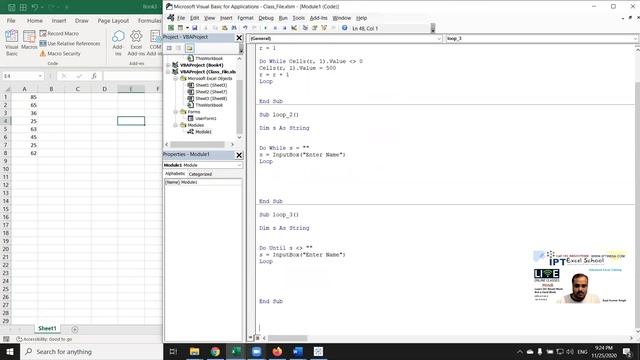Viewport: 640px width, 360px height.
Task: Click the View Microsoft Excel toolbar icon
Action: (x=171, y=28)
